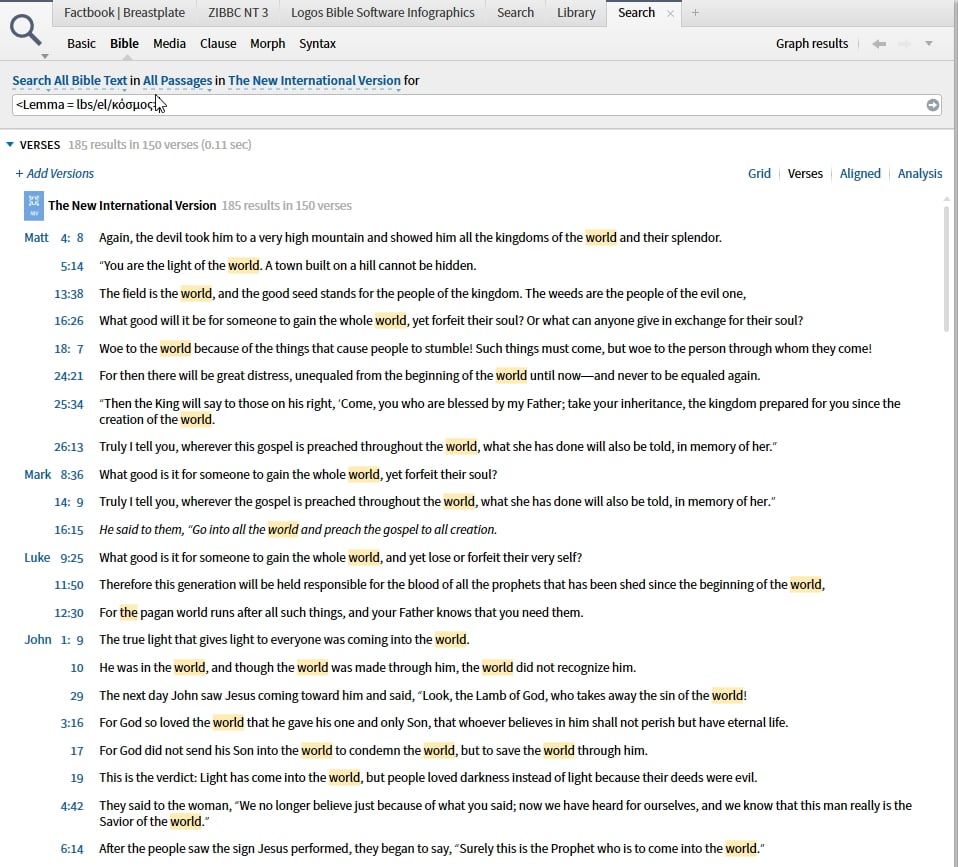Click highlighted 'world' in Matt 4:8 verse
This screenshot has width=958, height=867.
coord(601,238)
